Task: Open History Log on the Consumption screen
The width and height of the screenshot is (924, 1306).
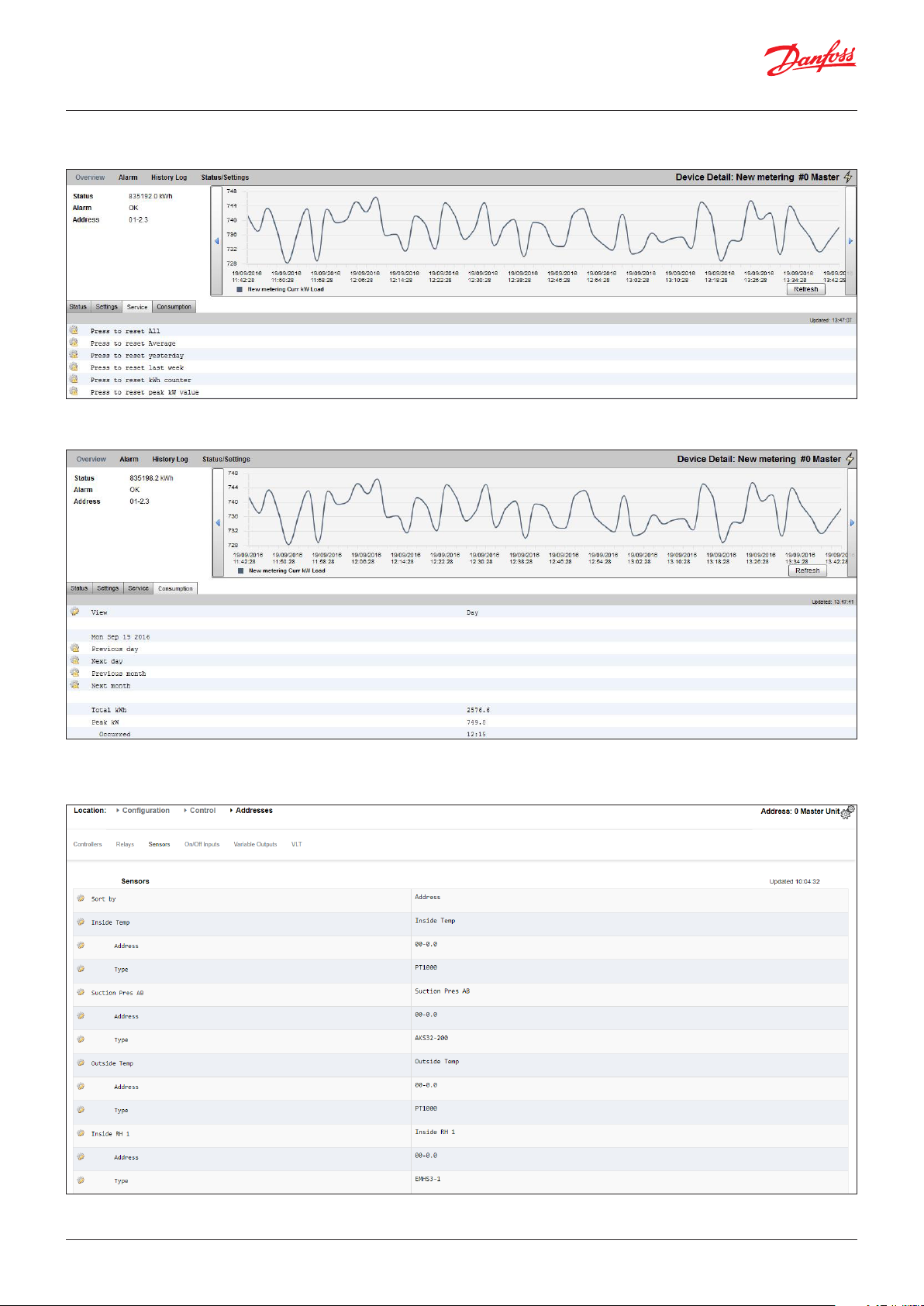Action: [170, 460]
